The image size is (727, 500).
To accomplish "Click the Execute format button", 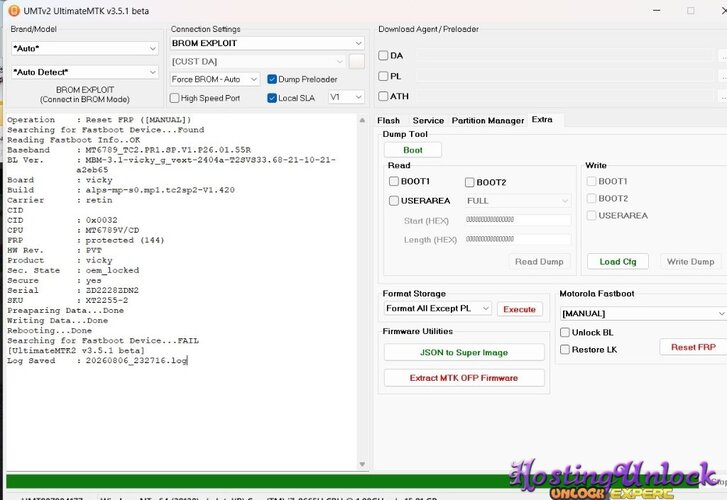I will pyautogui.click(x=519, y=309).
